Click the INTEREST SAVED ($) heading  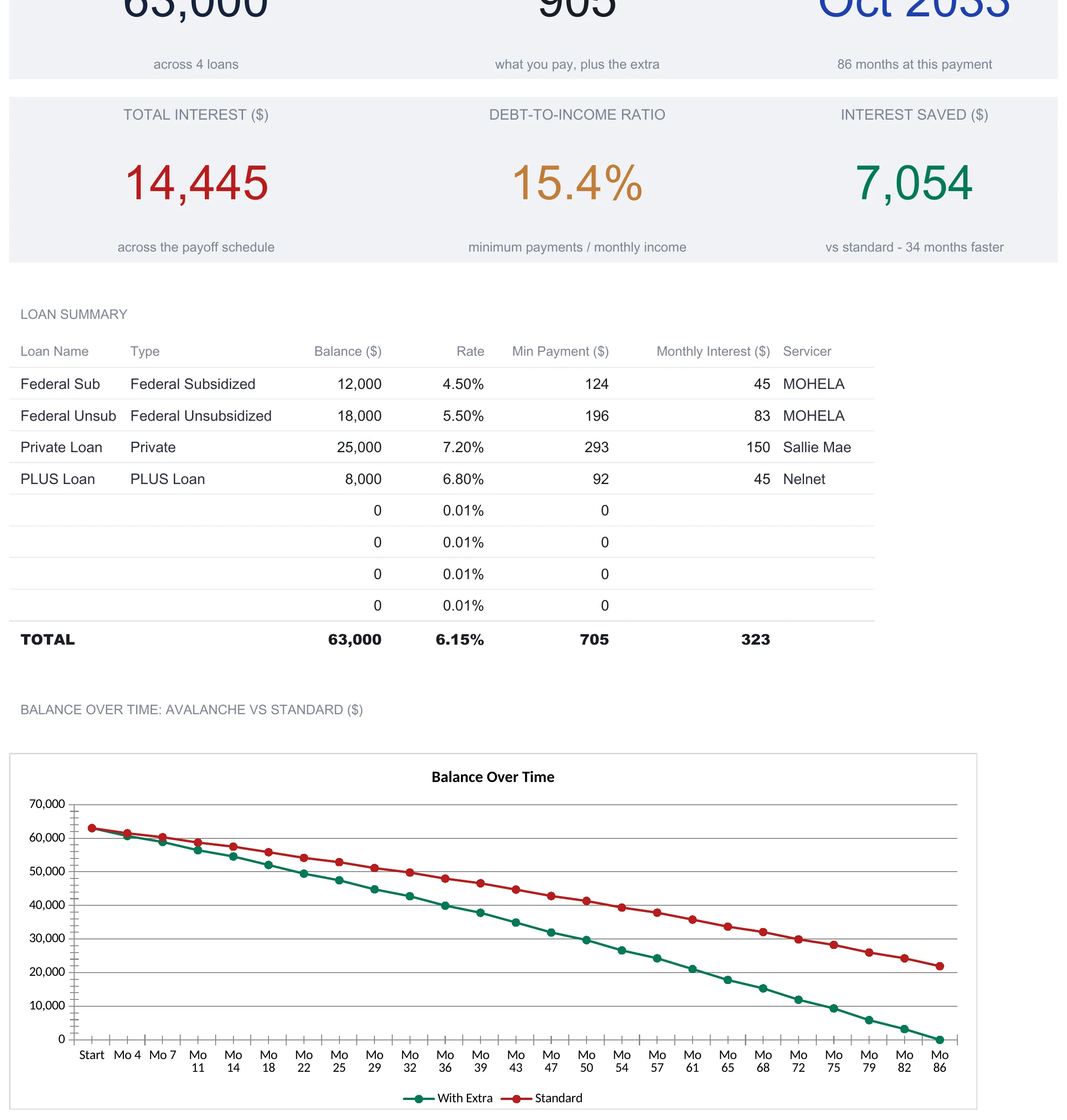[914, 115]
